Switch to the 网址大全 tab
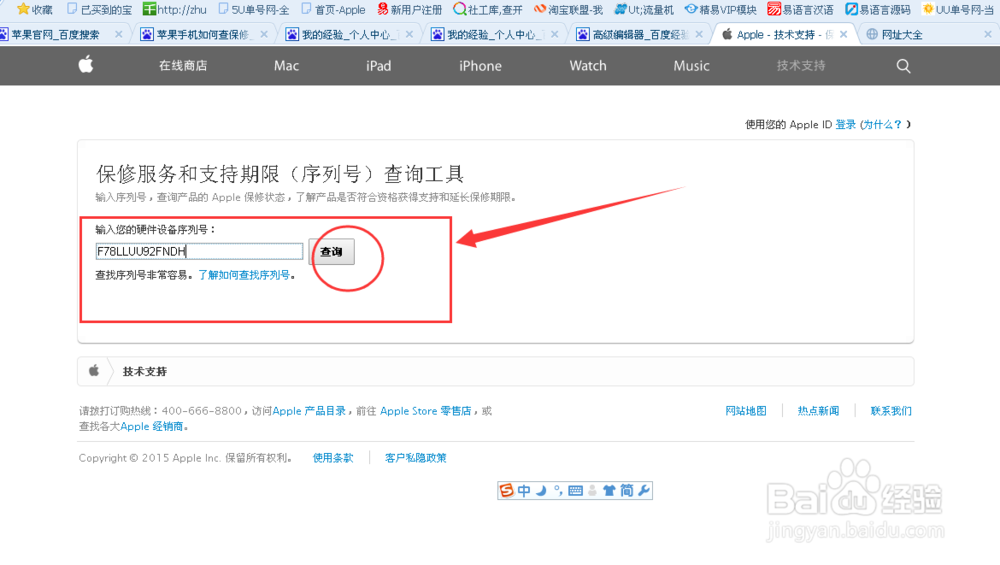This screenshot has height=565, width=1000. (x=901, y=34)
